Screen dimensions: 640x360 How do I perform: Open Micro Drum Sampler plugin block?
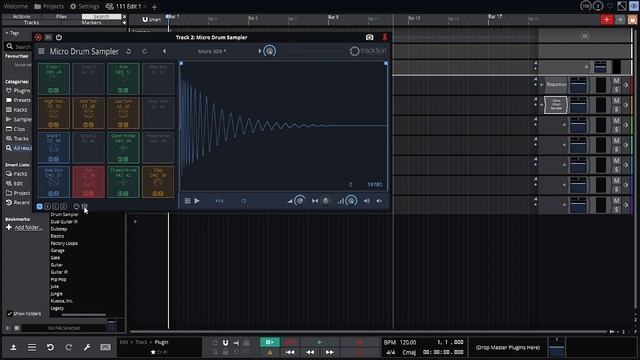click(556, 105)
